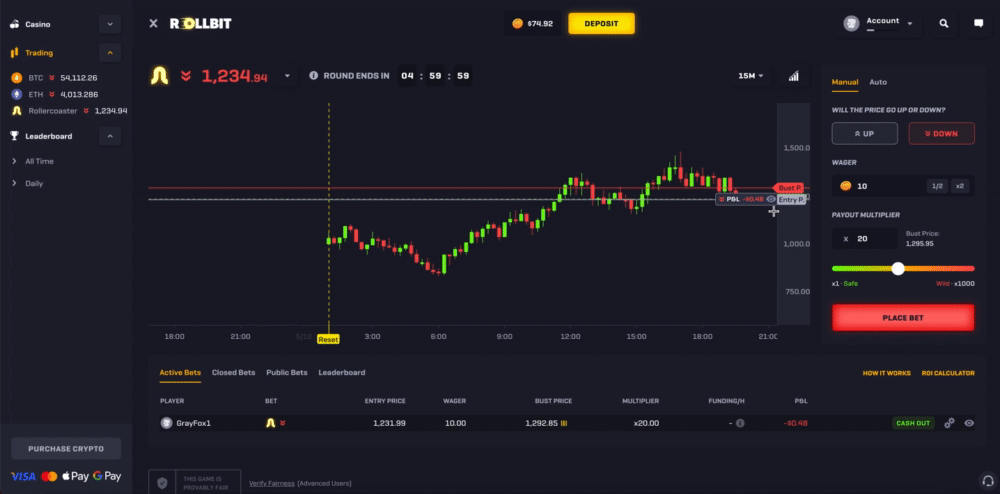This screenshot has width=1000, height=494.
Task: Select ETH 4,013.286 in the sidebar
Action: pyautogui.click(x=54, y=94)
